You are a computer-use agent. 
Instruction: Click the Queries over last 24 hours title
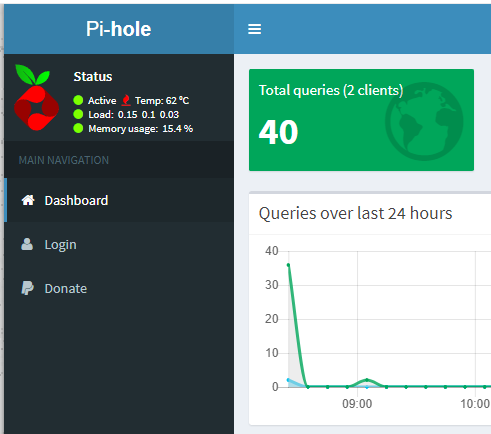(355, 213)
